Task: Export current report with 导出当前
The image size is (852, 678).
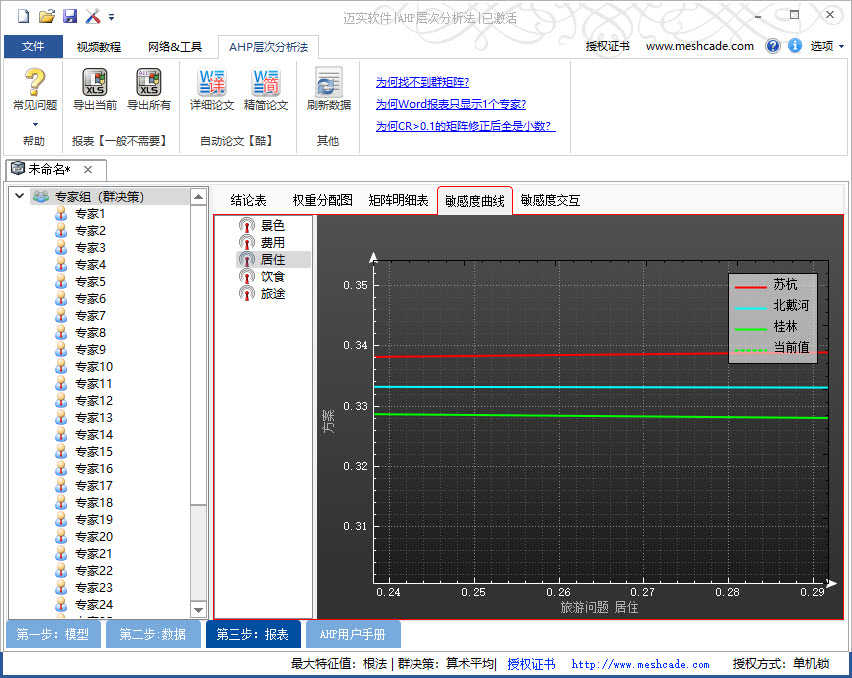Action: pos(95,89)
